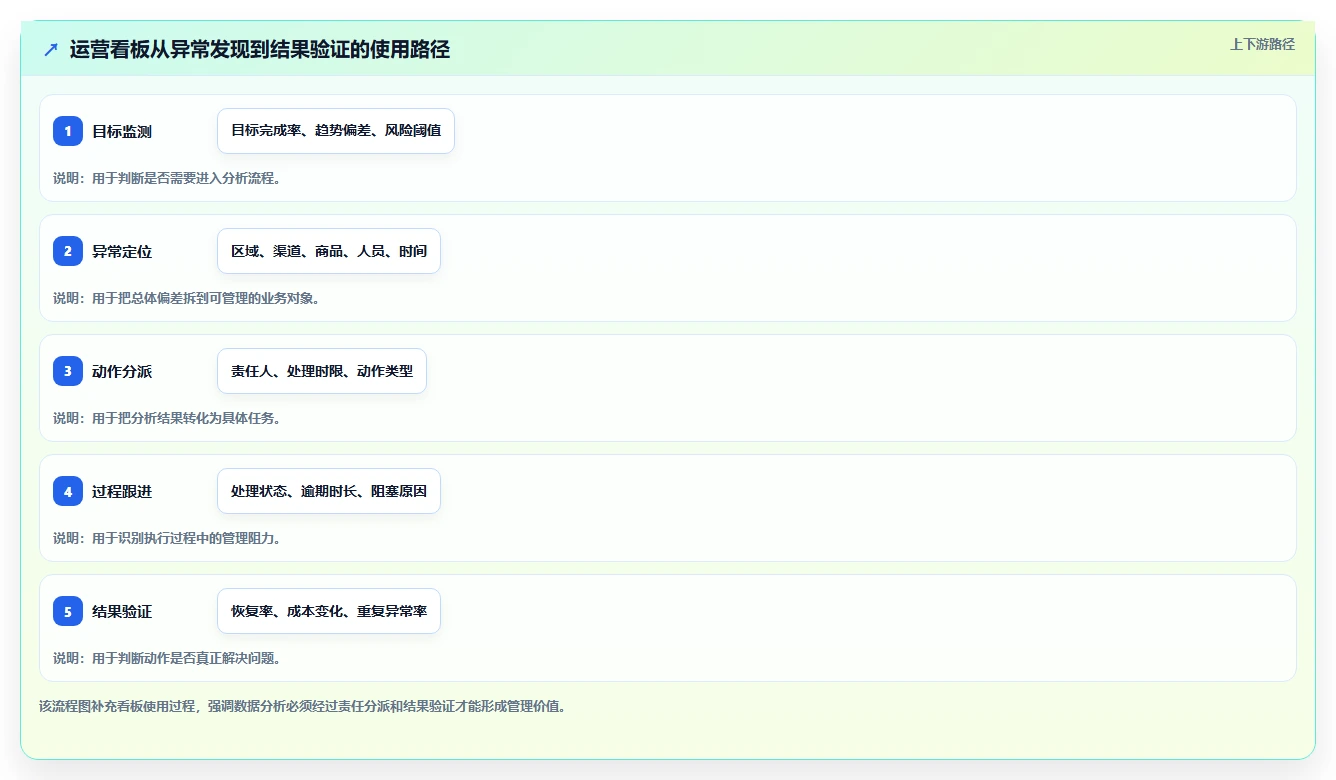Open the 恢复率、成本变化、重复异常率 chip
1336x780 pixels.
tap(329, 611)
